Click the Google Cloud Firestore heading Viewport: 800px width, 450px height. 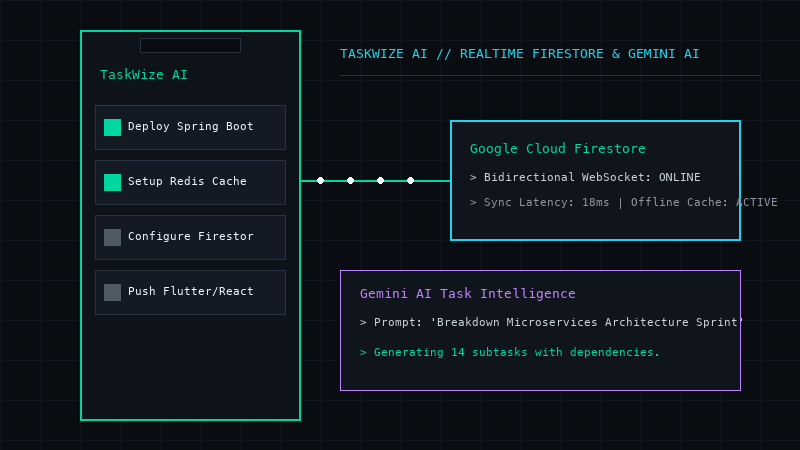(558, 149)
